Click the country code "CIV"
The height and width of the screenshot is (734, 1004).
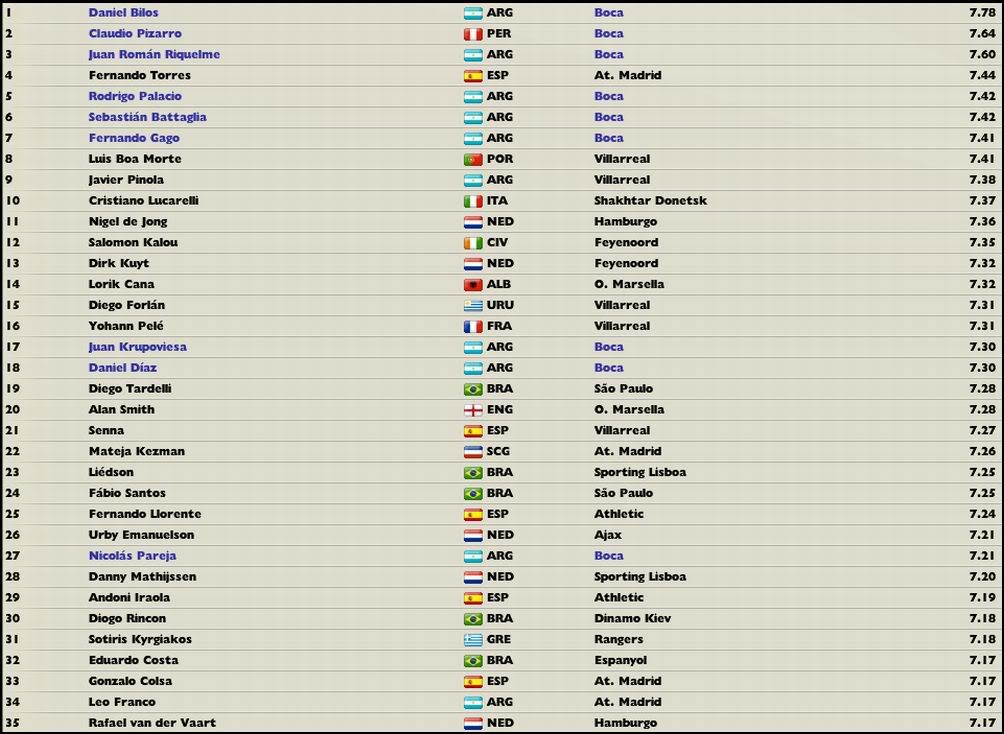(x=498, y=243)
